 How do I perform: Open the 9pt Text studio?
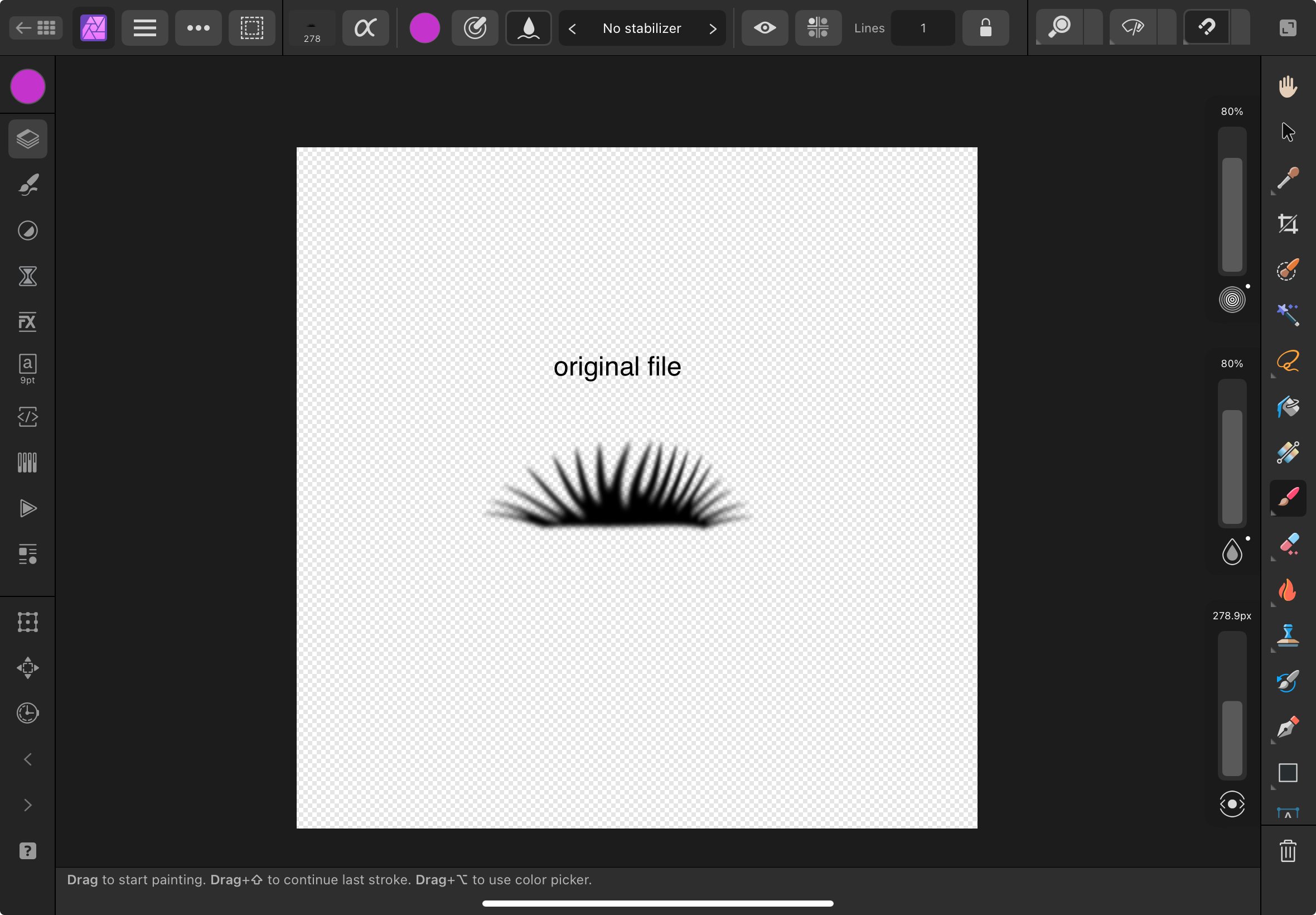point(27,369)
